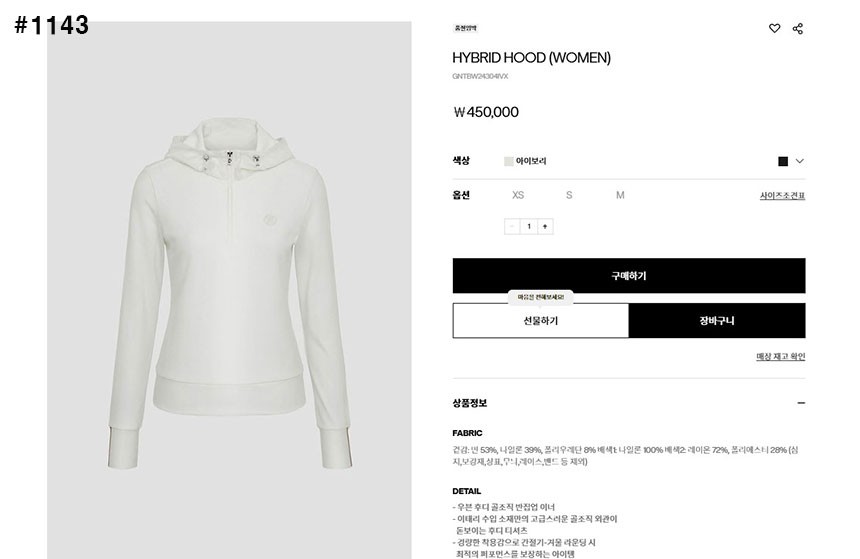Screen dimensions: 860x559
Task: Add item with 장바구니 cart button
Action: 717,321
